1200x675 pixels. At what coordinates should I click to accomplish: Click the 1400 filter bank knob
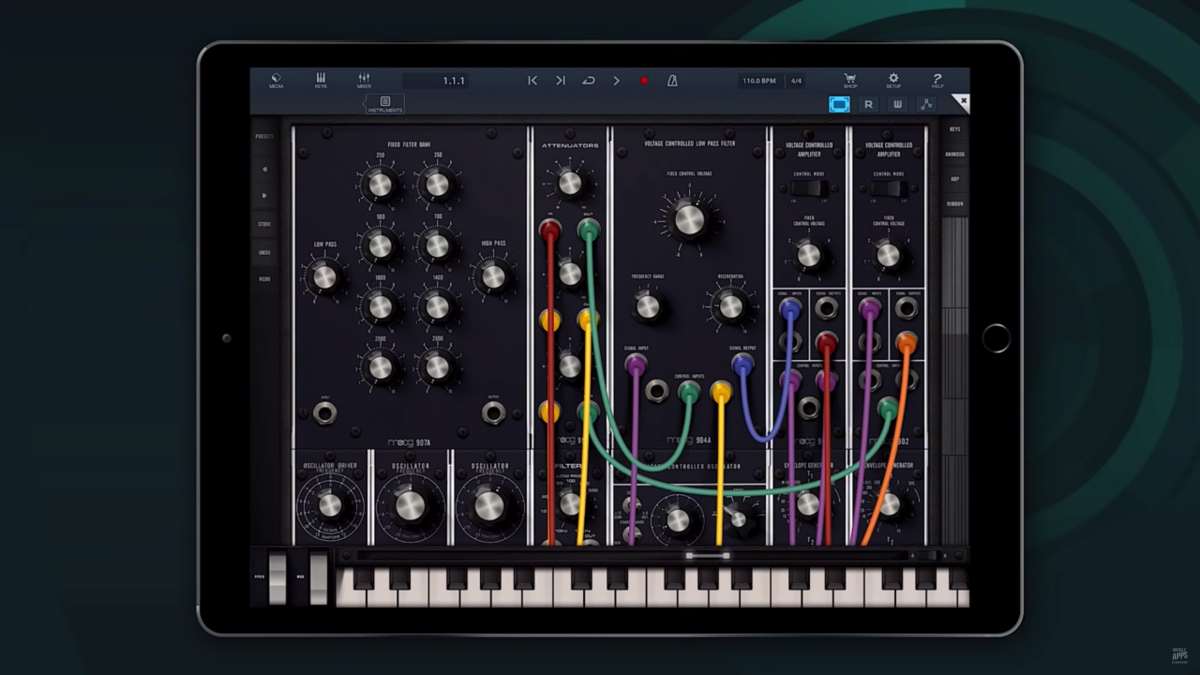click(x=437, y=307)
